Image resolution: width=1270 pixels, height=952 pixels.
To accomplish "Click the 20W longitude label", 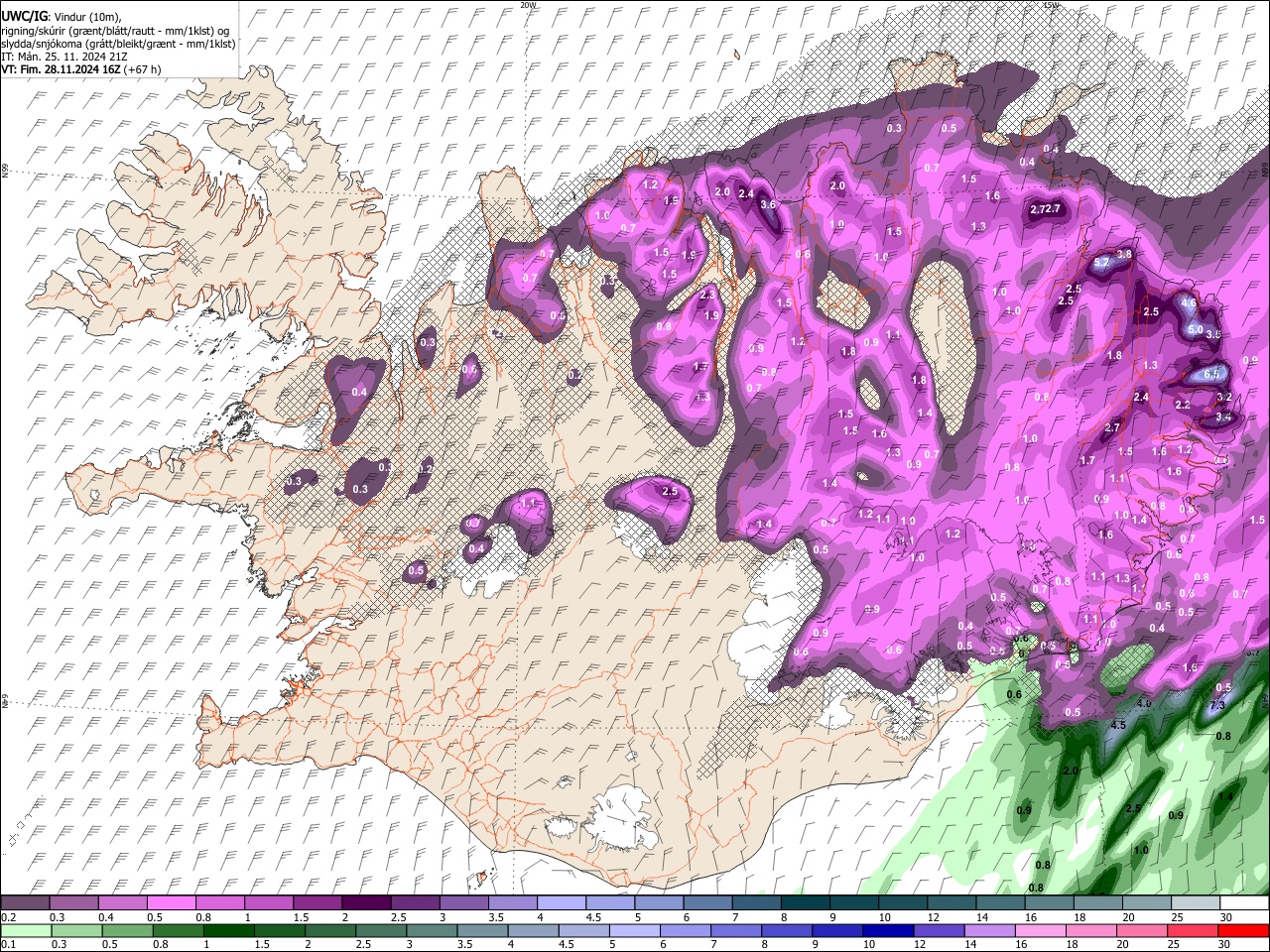I will 529,5.
